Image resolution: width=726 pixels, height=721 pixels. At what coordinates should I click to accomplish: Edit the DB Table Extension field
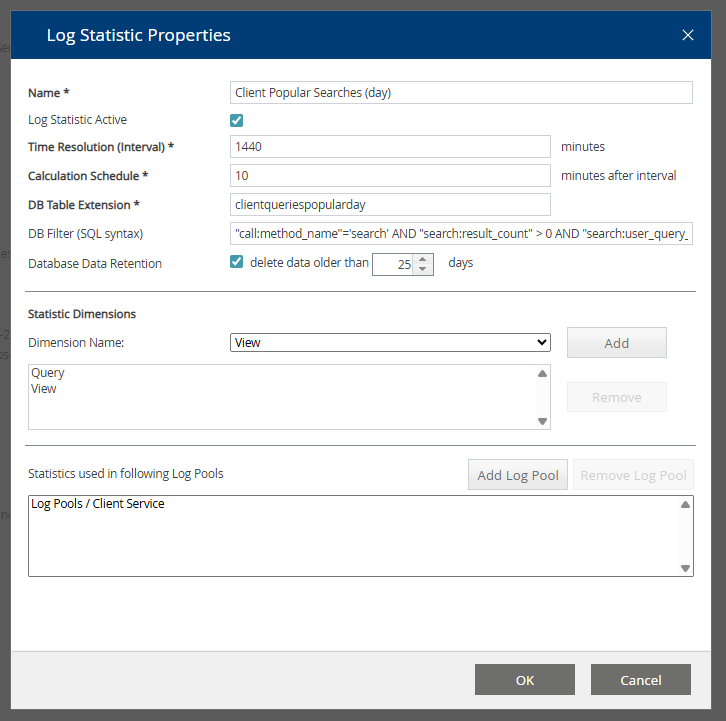tap(390, 205)
